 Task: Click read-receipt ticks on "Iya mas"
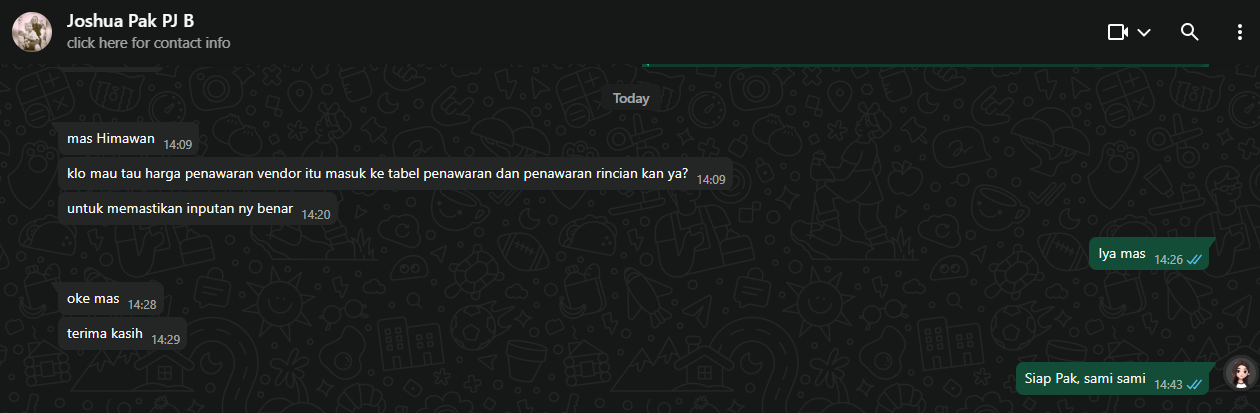click(x=1194, y=259)
